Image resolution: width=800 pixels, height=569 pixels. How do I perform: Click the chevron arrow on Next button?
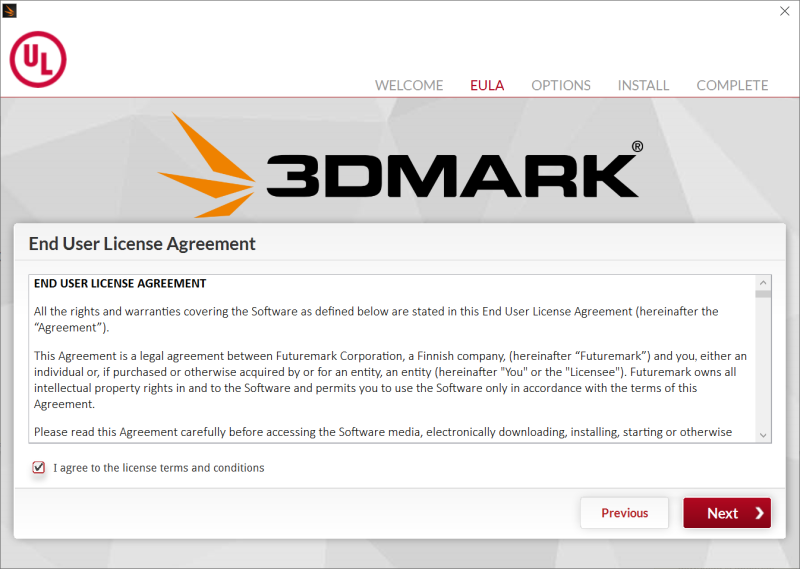tap(759, 513)
